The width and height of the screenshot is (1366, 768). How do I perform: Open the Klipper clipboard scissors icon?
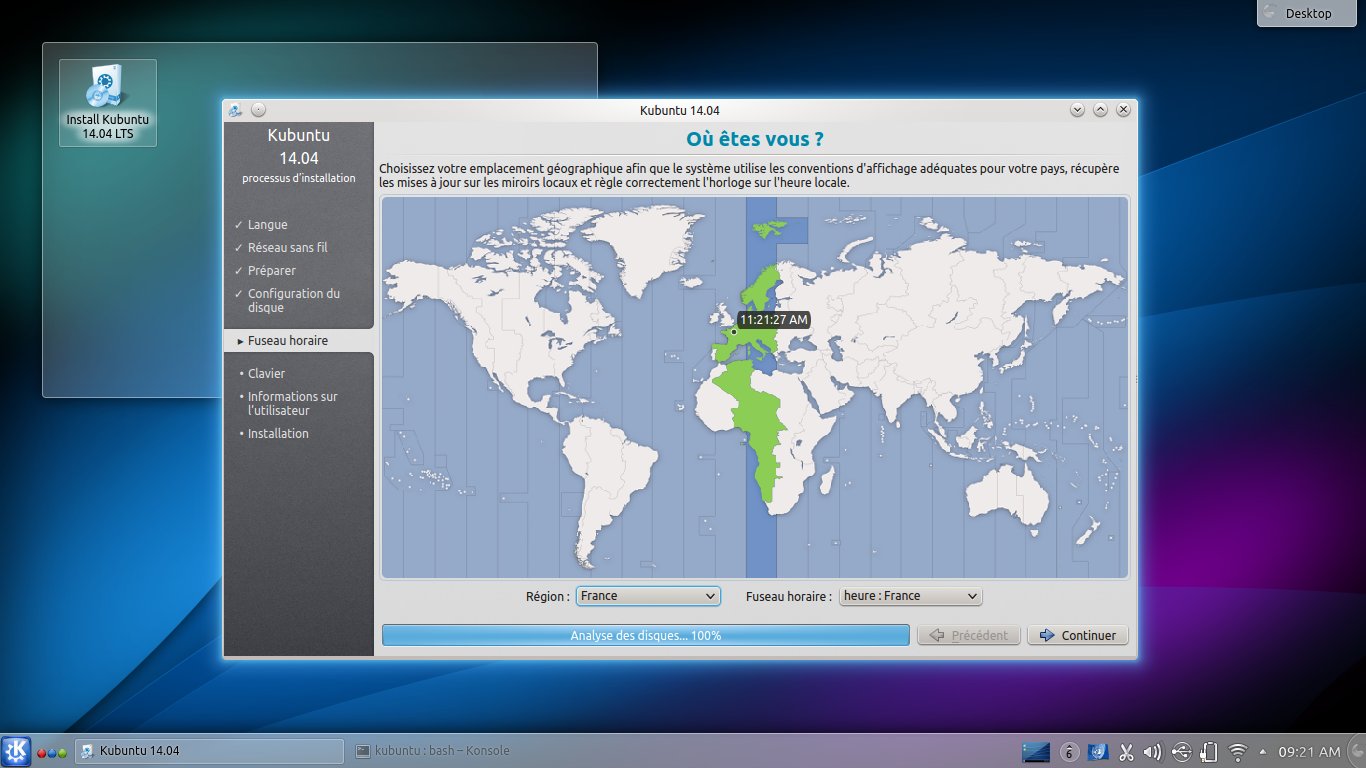point(1126,752)
